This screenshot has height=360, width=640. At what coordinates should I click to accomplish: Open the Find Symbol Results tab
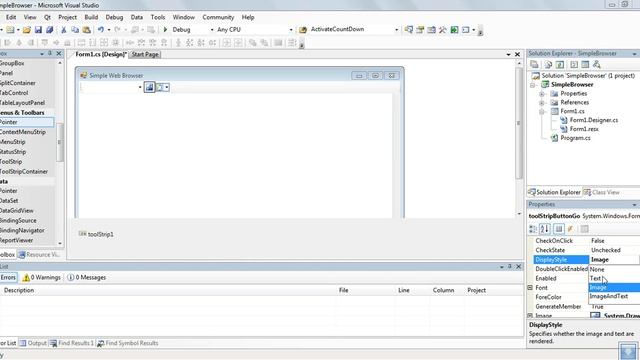pyautogui.click(x=128, y=343)
